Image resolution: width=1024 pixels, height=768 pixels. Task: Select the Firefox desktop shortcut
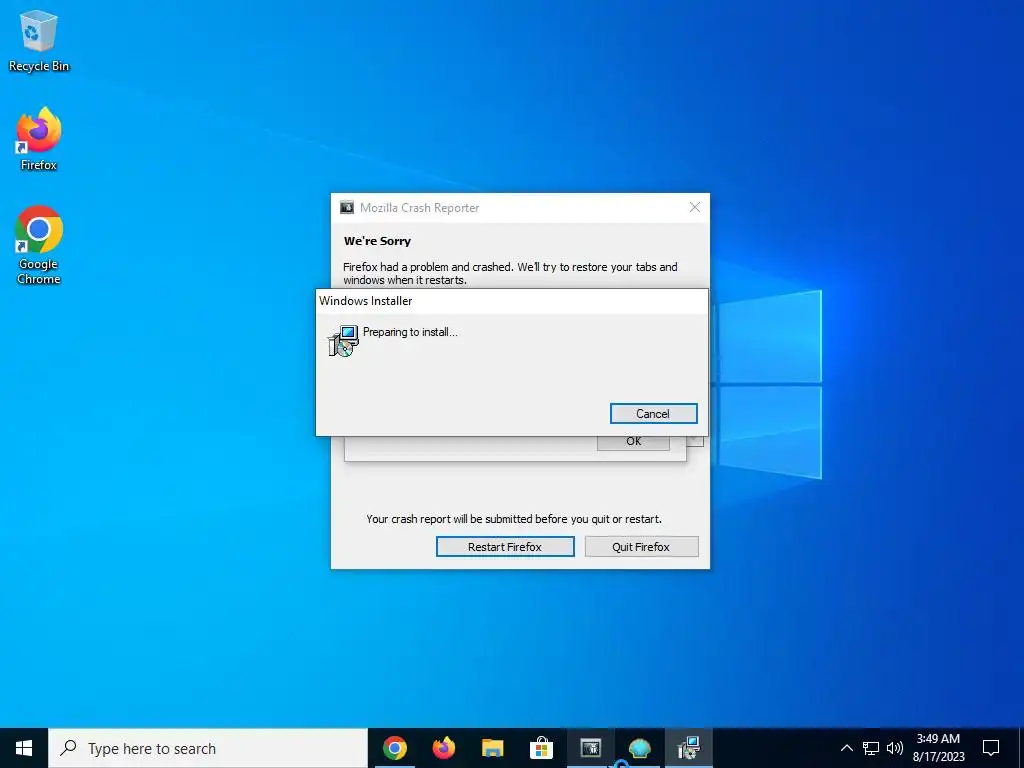coord(39,138)
